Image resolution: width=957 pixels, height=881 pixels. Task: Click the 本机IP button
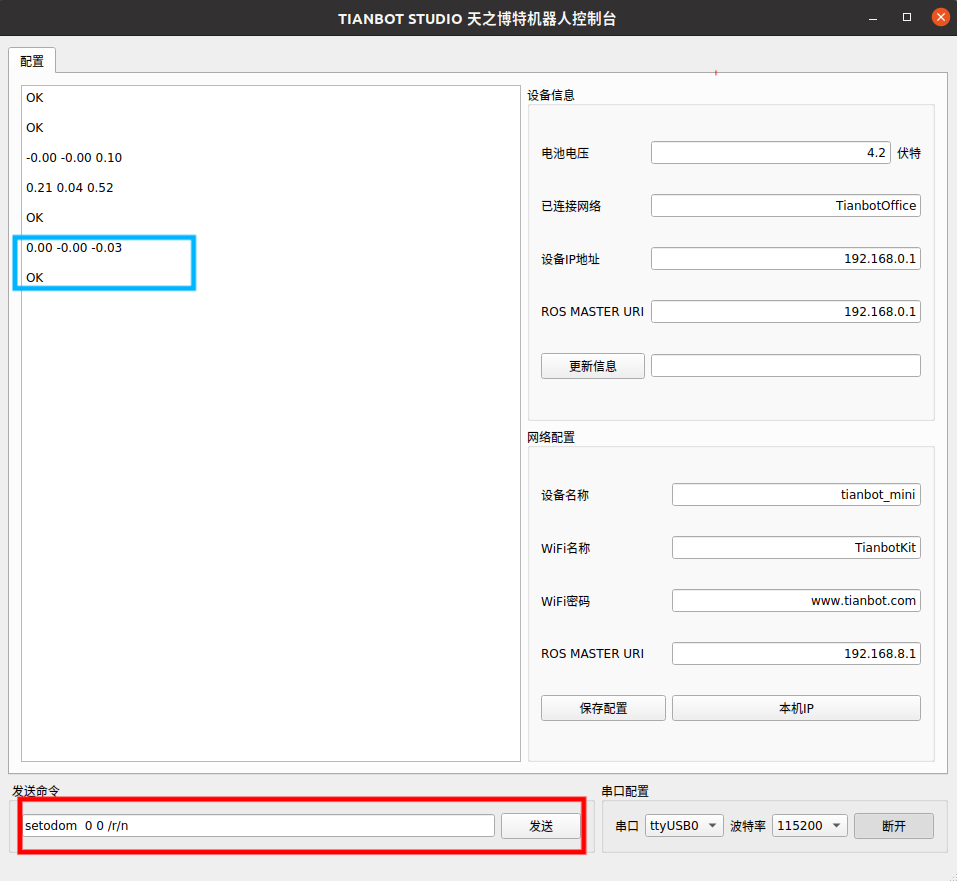pyautogui.click(x=795, y=708)
